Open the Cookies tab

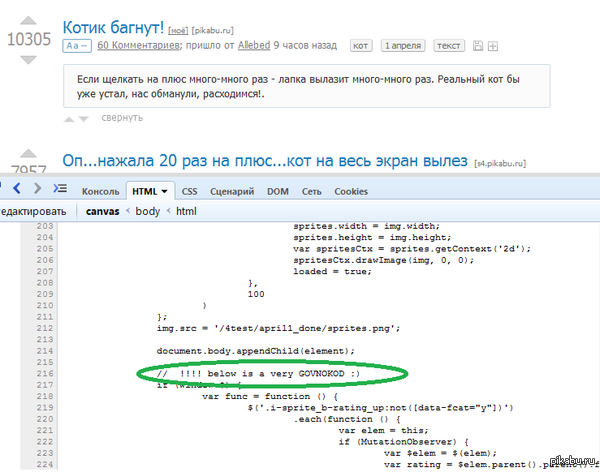pos(351,190)
